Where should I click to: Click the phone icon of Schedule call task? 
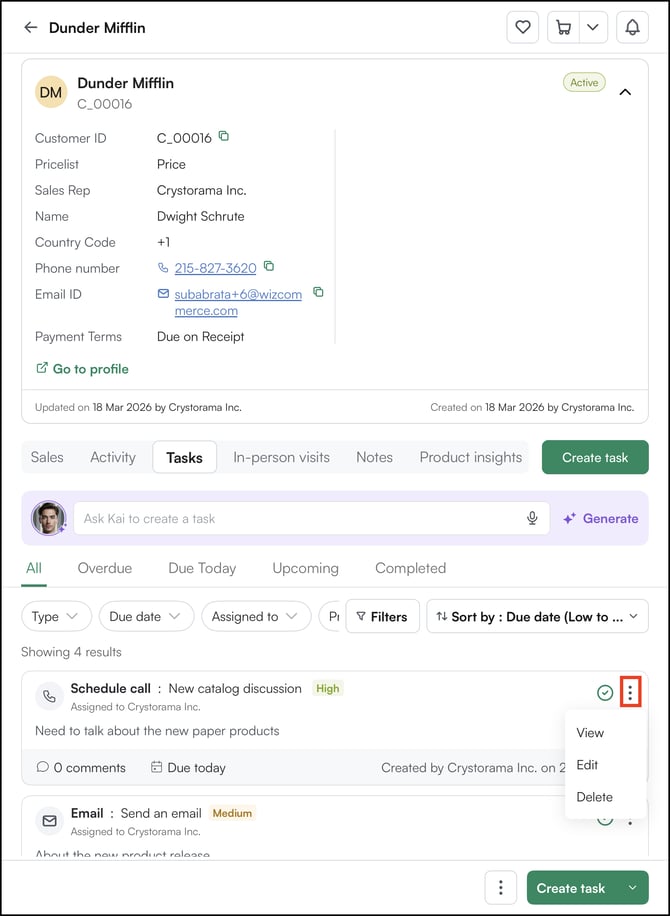point(50,696)
